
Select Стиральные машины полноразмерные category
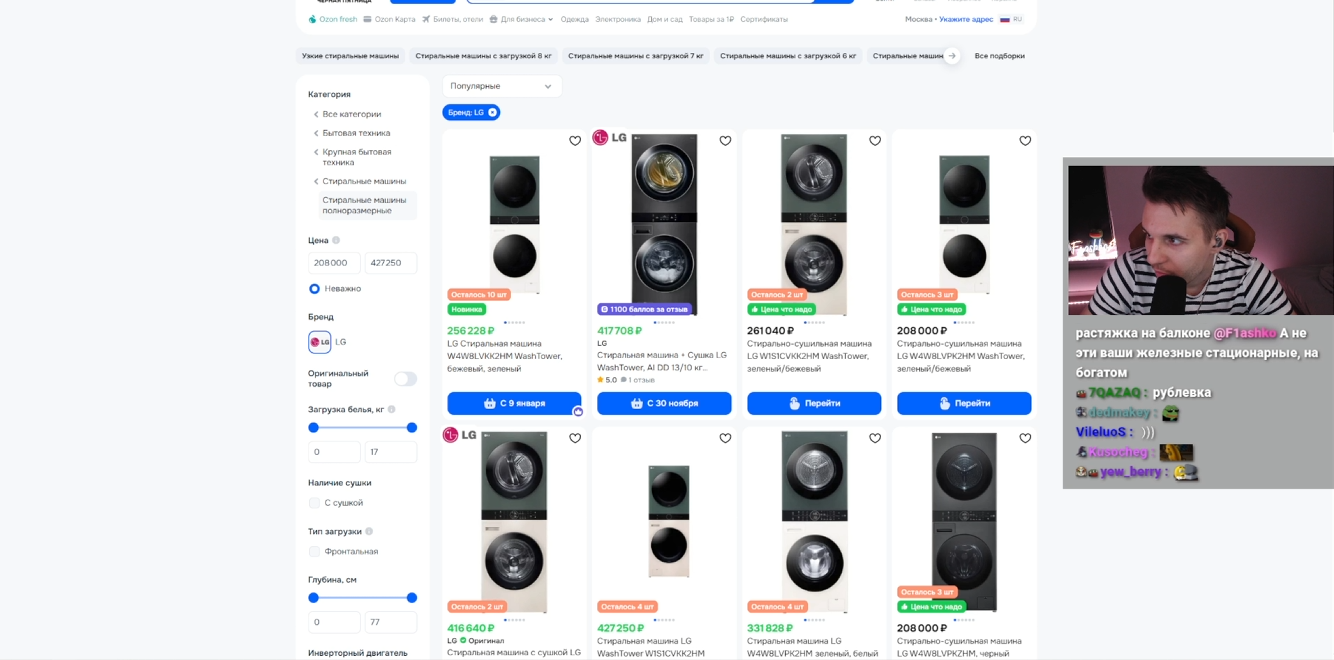pyautogui.click(x=367, y=205)
